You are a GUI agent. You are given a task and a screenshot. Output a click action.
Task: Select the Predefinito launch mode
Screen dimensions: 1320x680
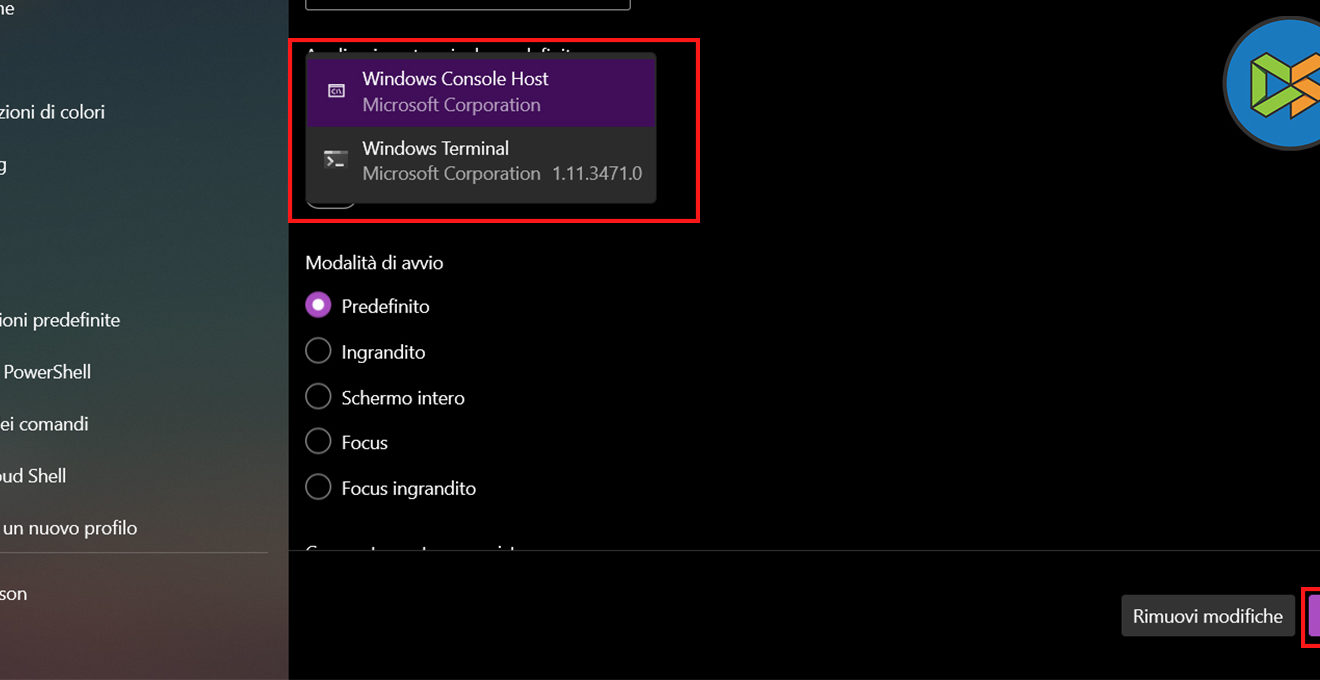click(x=318, y=306)
